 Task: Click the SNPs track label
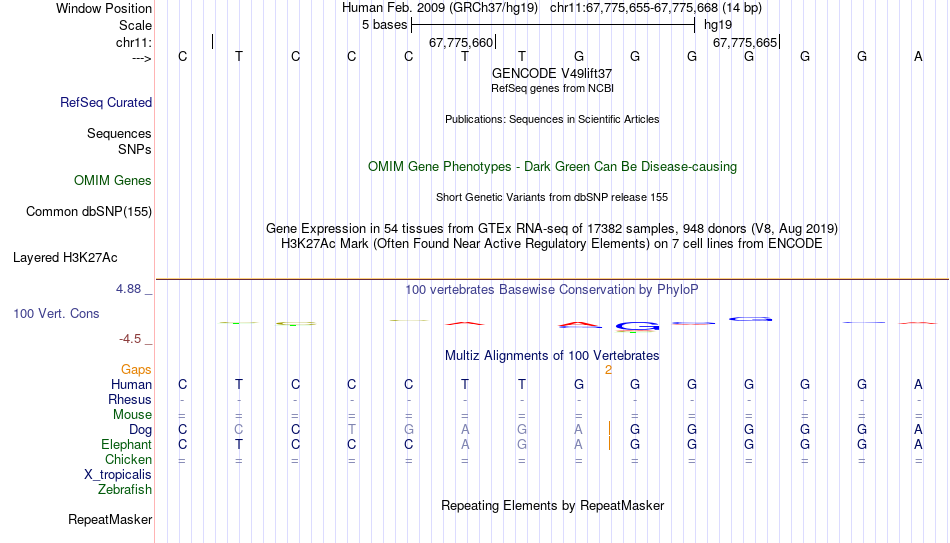click(135, 149)
